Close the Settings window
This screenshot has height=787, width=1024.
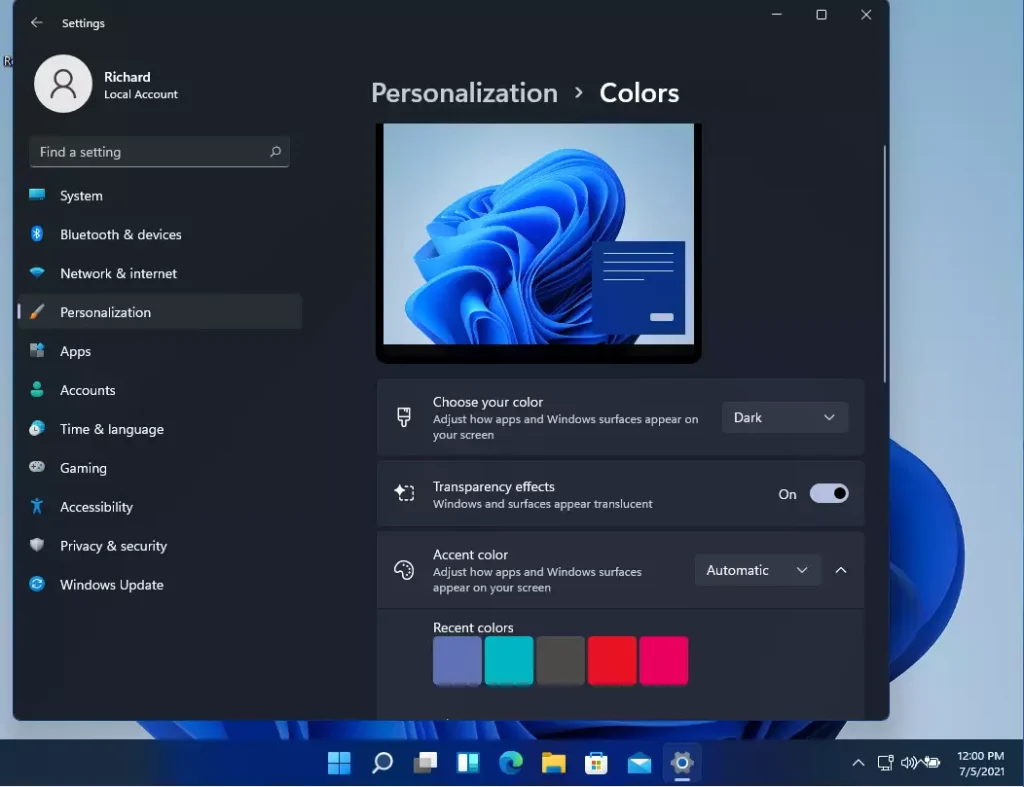[866, 14]
